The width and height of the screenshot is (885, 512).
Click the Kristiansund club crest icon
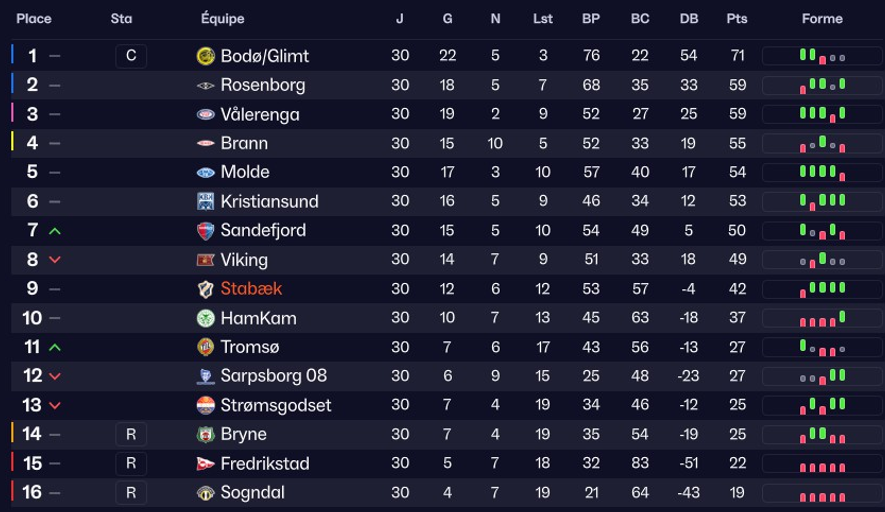(206, 201)
